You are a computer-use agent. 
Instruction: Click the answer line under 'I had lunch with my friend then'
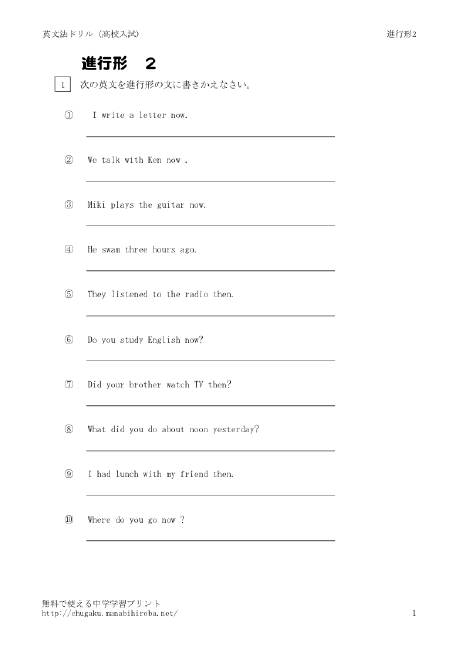[x=210, y=495]
